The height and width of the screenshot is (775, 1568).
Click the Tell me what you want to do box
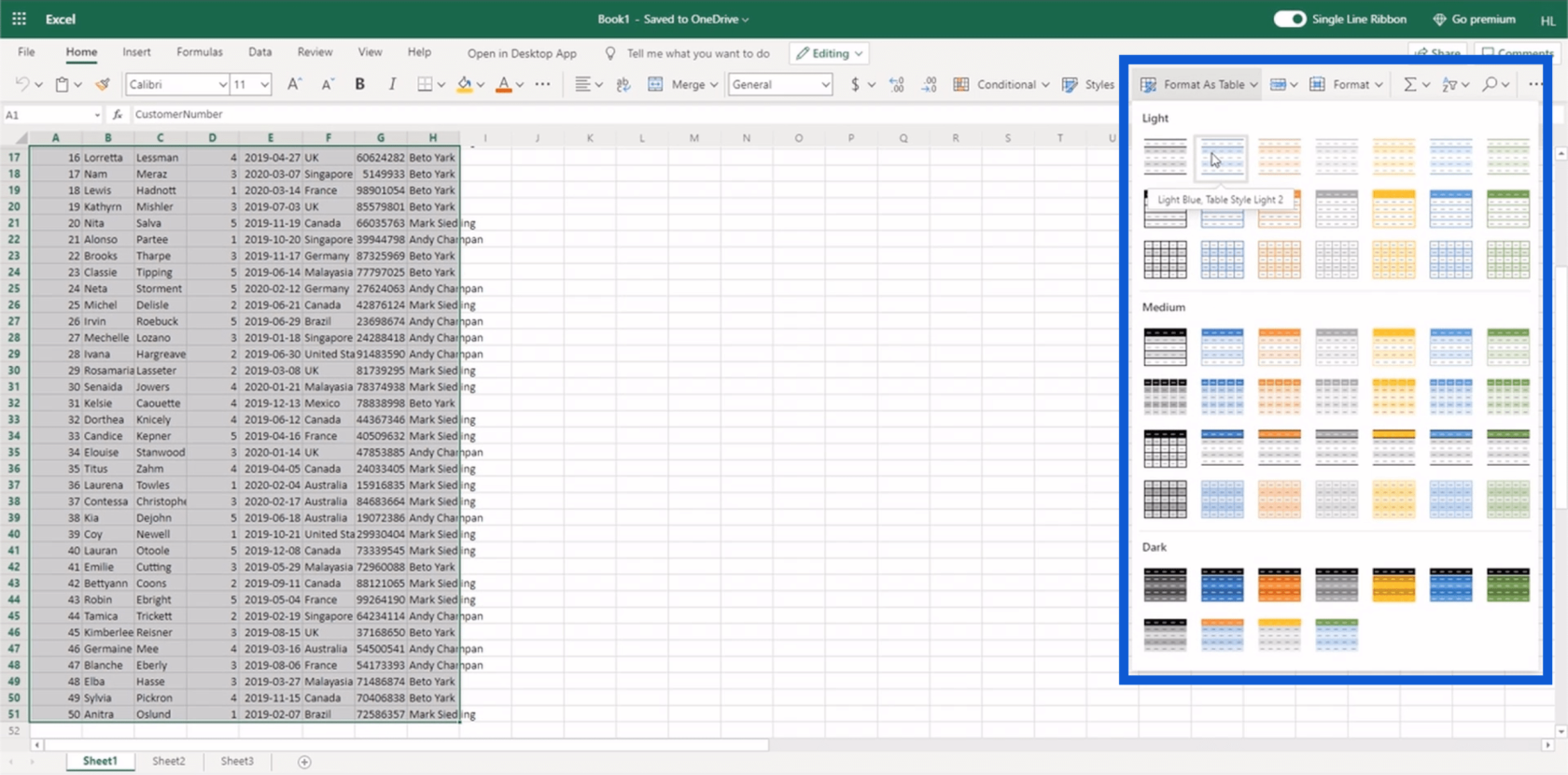[688, 53]
